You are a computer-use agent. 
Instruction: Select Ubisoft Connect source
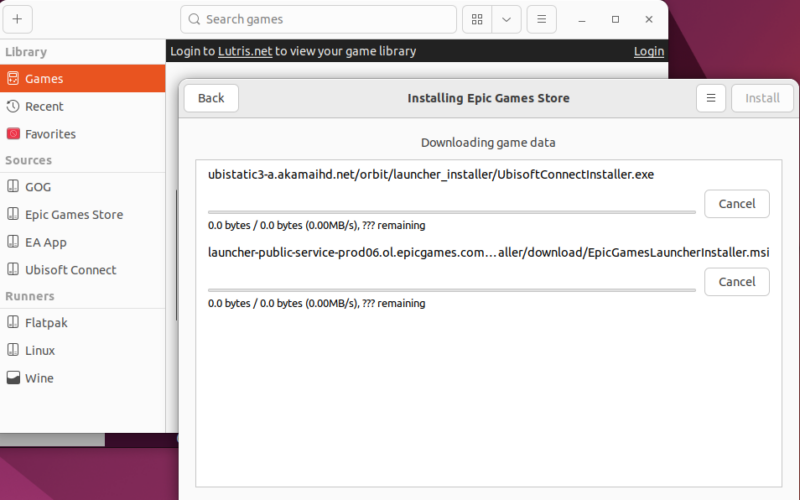click(x=83, y=269)
